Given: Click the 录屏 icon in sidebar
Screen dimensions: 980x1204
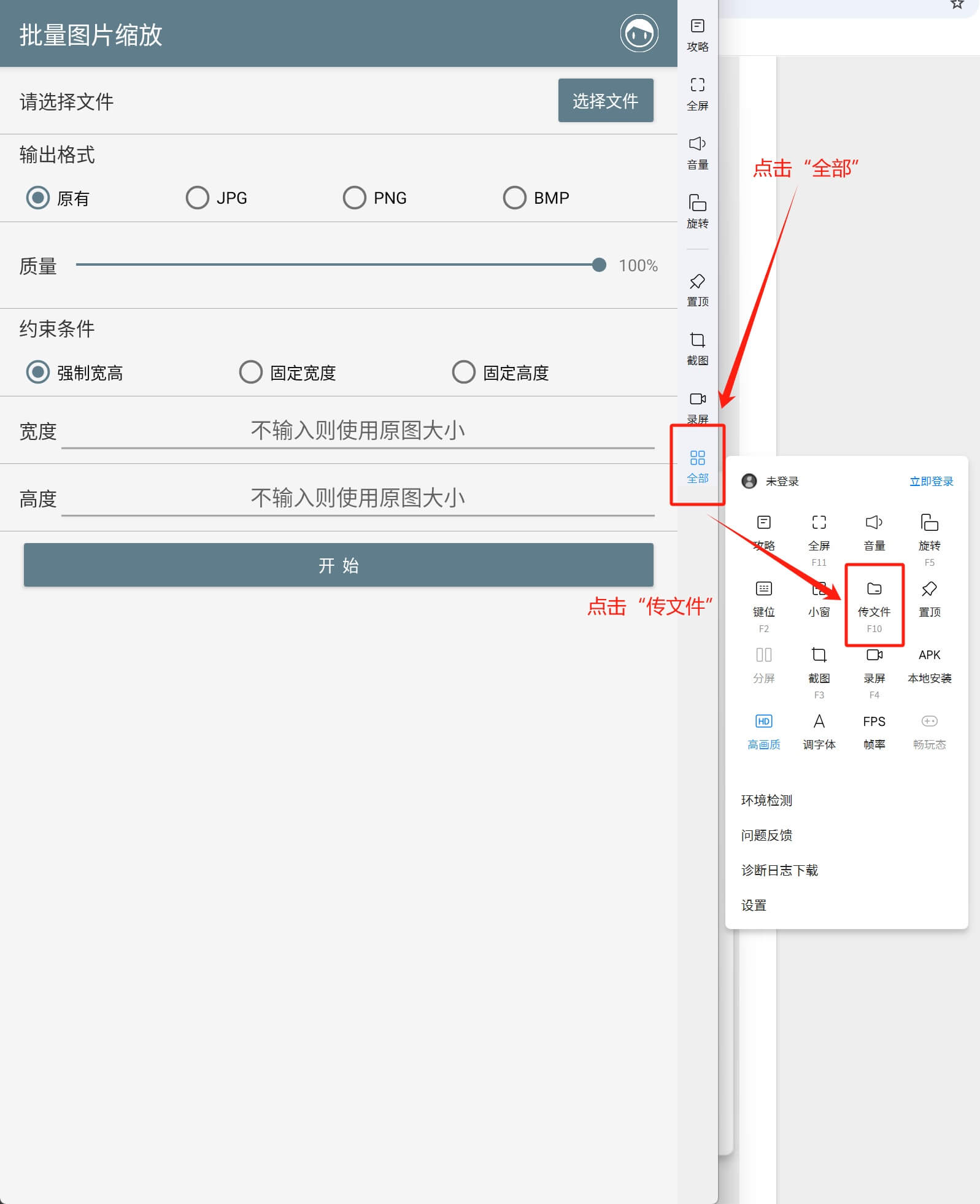Looking at the screenshot, I should (x=697, y=399).
